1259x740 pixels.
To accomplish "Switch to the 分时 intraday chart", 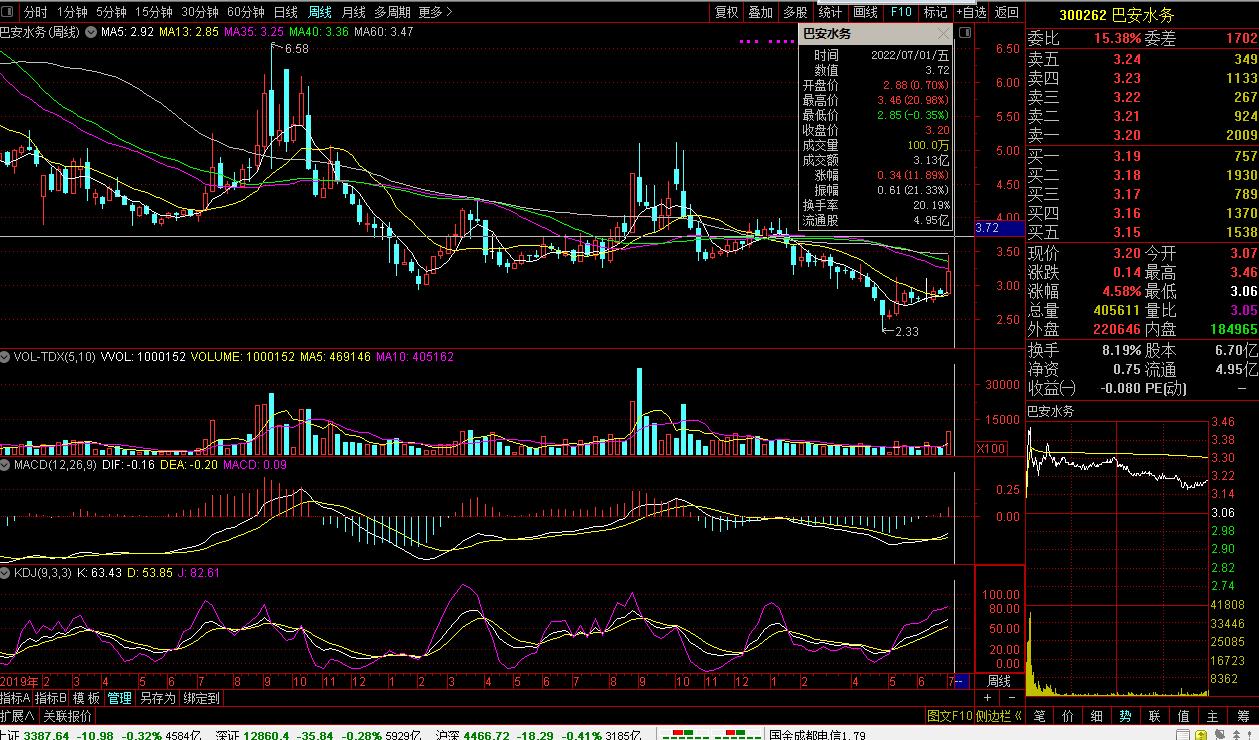I will (x=35, y=12).
